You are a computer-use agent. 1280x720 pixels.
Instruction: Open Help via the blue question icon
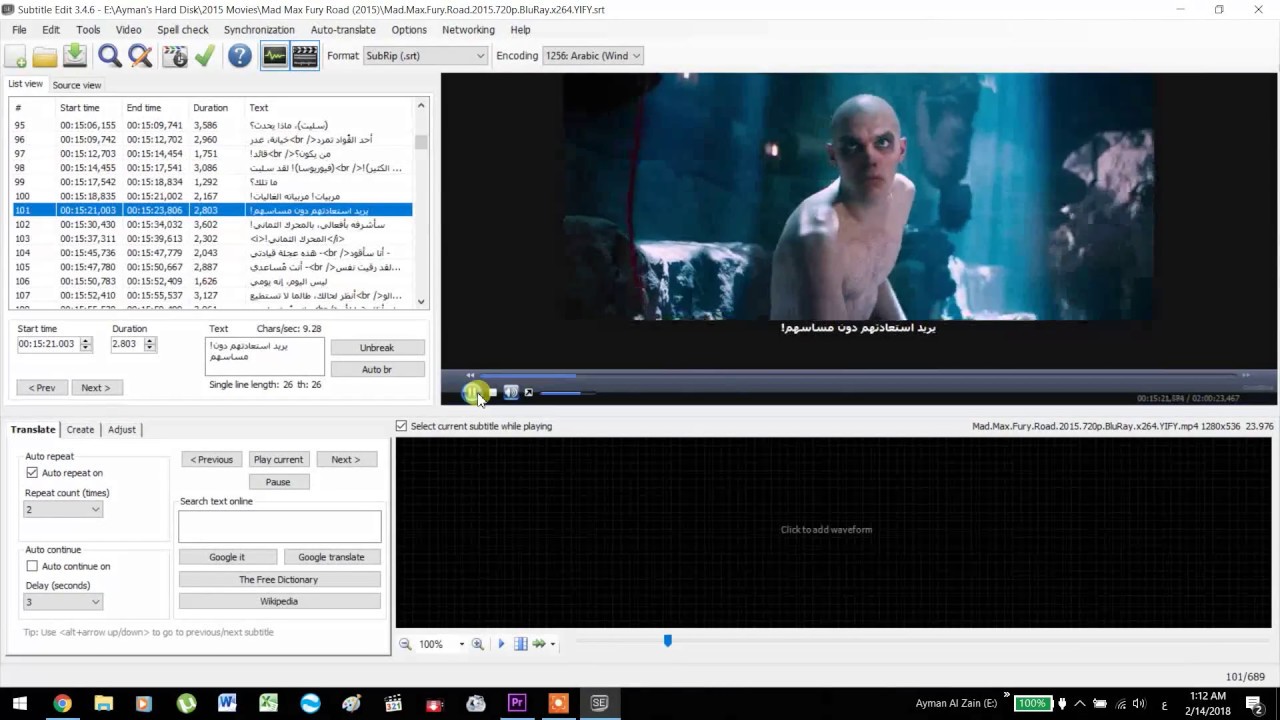(x=240, y=56)
